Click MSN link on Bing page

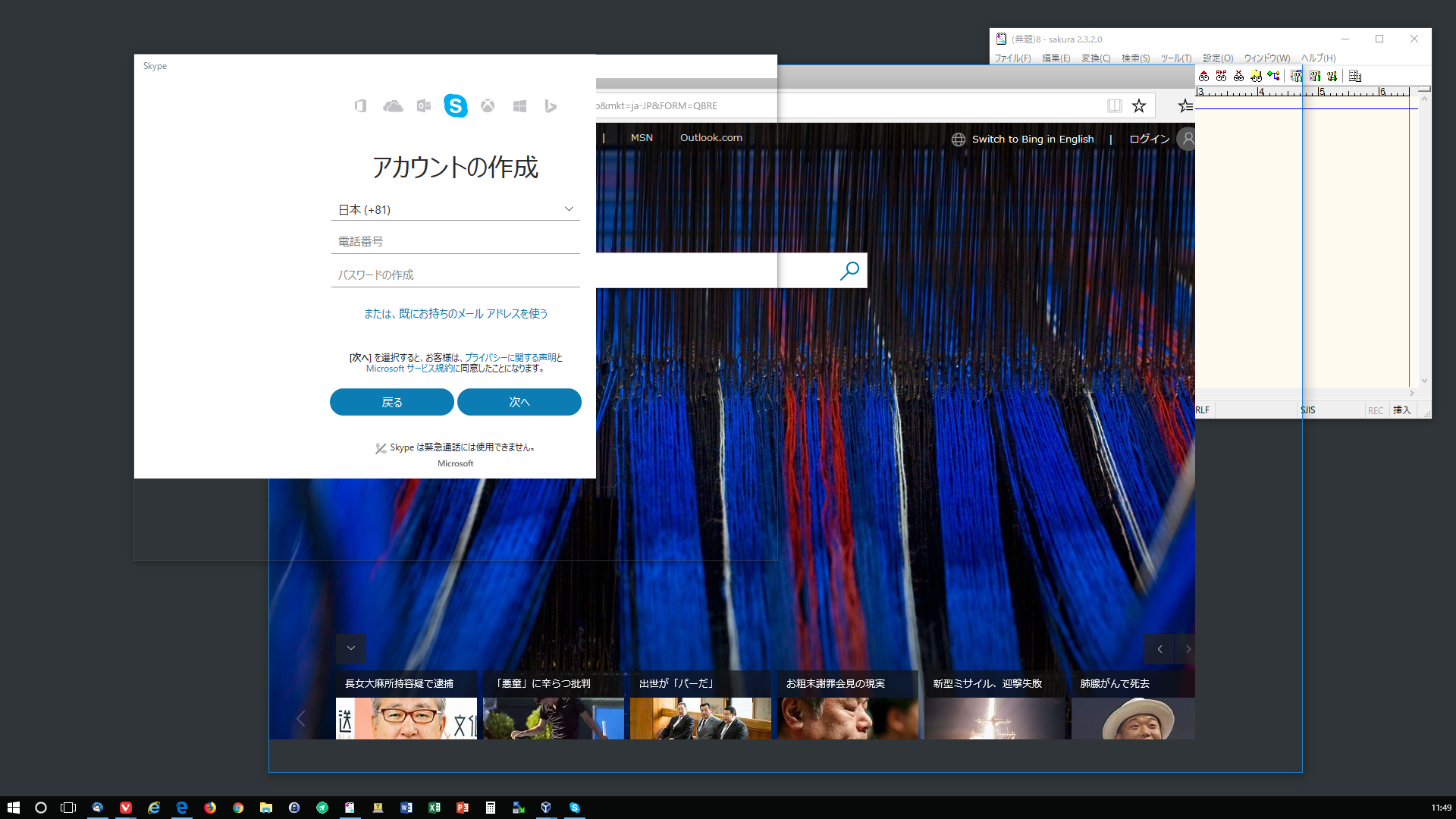click(642, 138)
